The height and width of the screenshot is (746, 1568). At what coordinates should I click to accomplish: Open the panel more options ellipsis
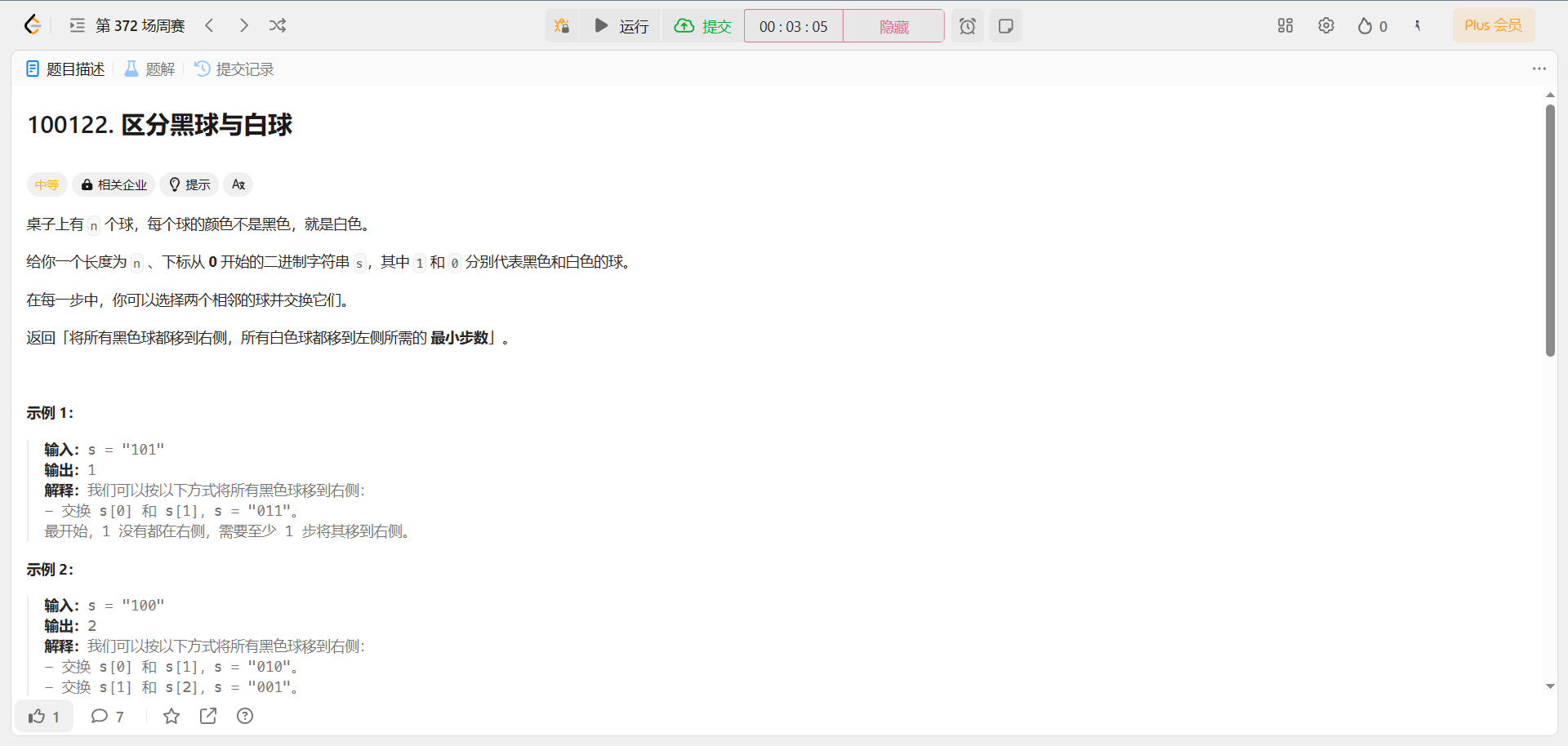[x=1539, y=69]
